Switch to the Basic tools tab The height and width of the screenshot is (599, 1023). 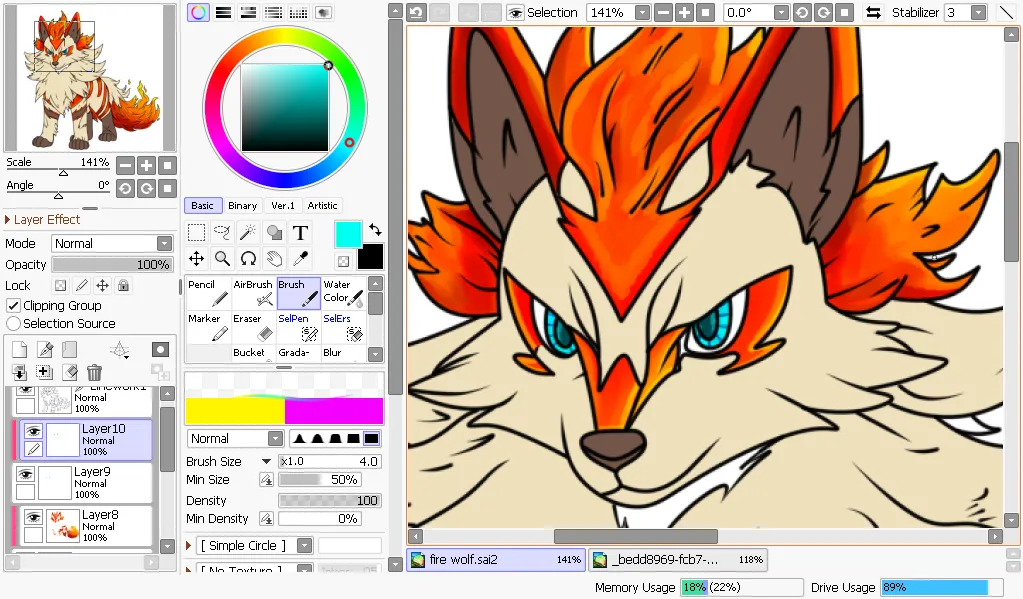[202, 206]
